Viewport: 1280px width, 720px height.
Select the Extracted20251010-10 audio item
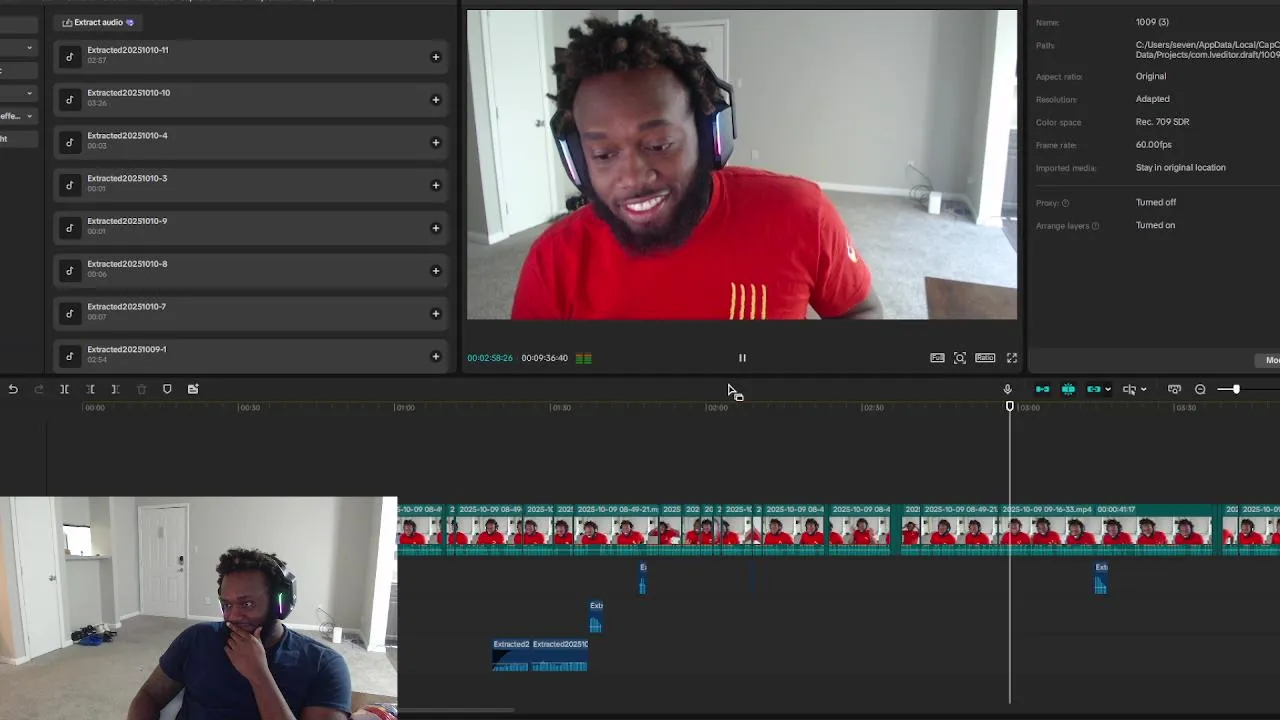250,100
